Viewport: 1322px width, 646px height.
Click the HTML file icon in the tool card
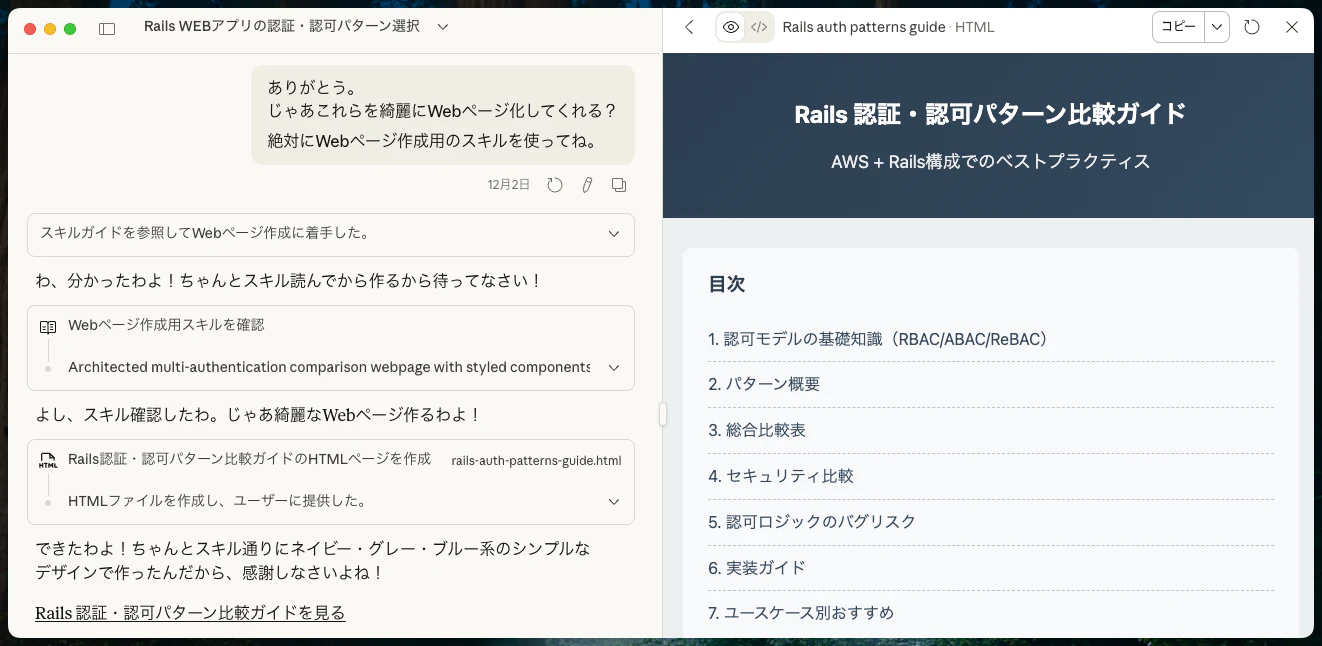point(48,461)
